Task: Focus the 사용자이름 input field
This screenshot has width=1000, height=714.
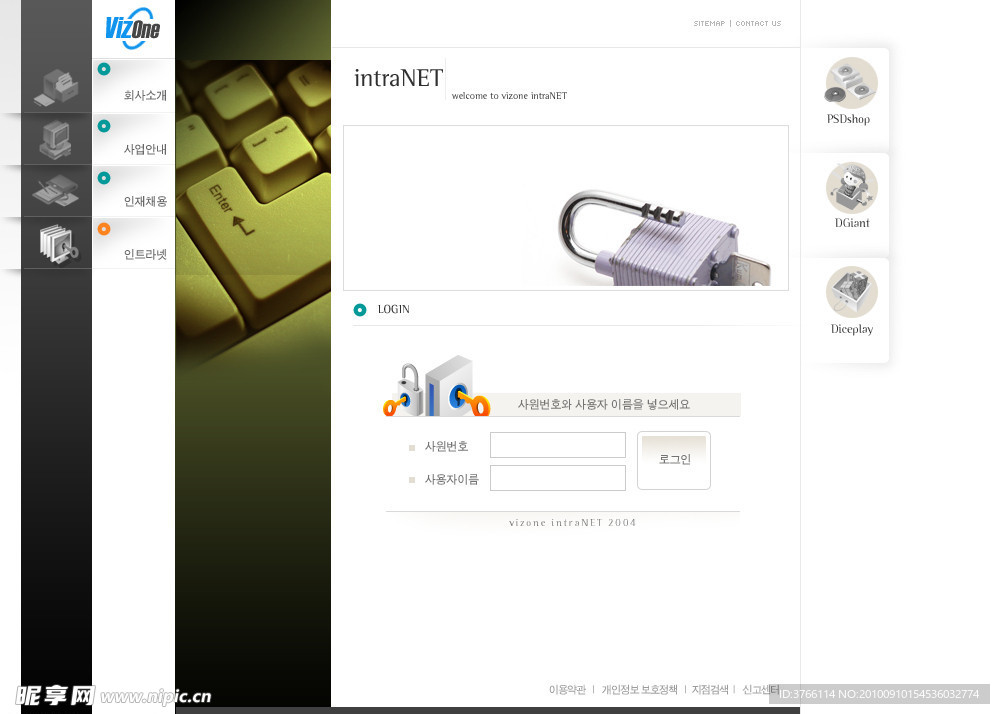Action: 557,478
